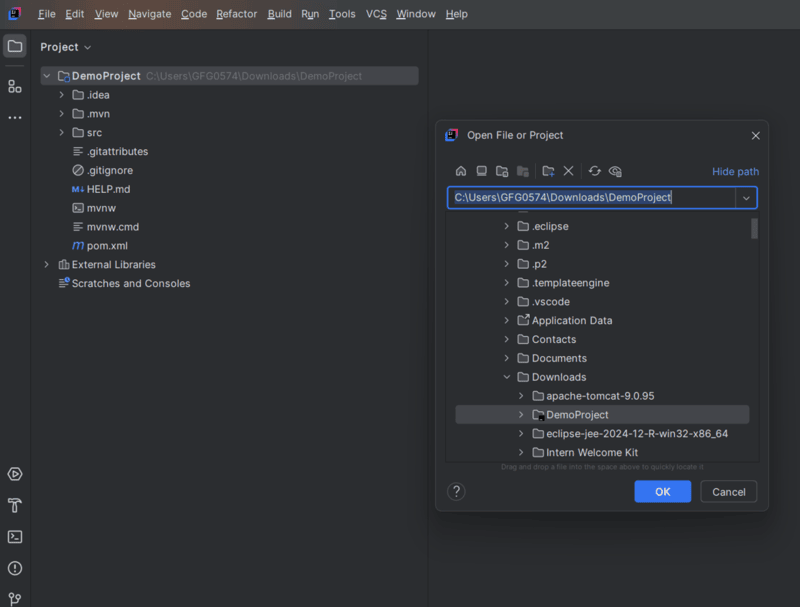This screenshot has height=607, width=800.
Task: Expand External Libraries node
Action: pos(47,265)
